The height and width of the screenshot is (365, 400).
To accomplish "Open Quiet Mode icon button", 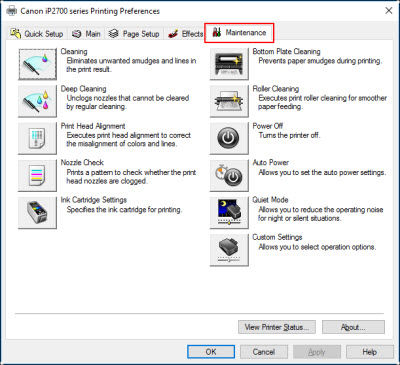I will 229,213.
